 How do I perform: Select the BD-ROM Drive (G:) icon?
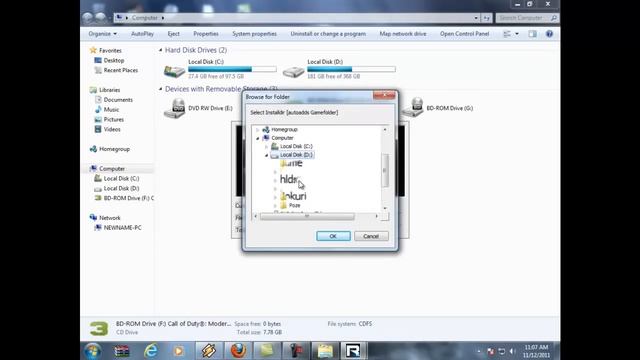[413, 108]
